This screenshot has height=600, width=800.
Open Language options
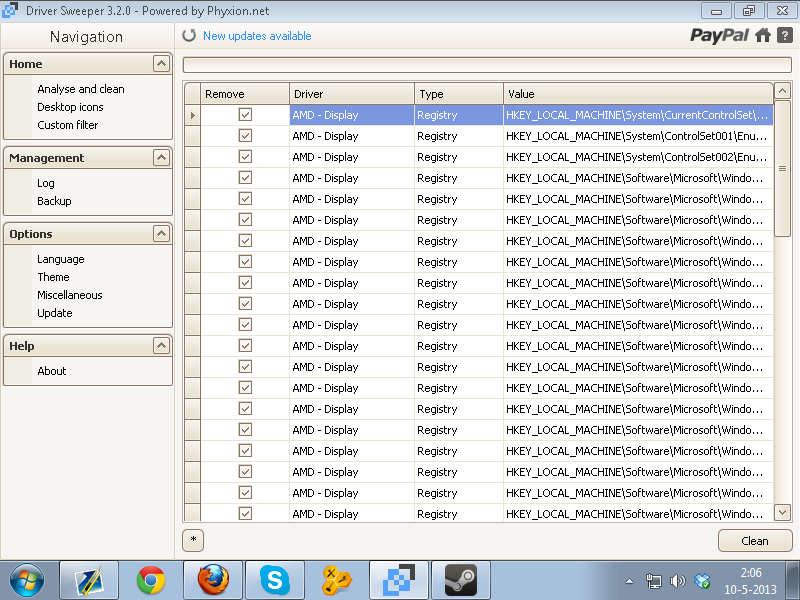click(x=61, y=259)
